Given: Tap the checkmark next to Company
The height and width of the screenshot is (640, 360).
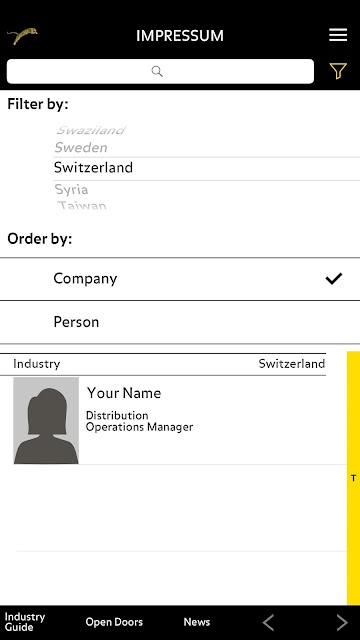Looking at the screenshot, I should point(334,279).
